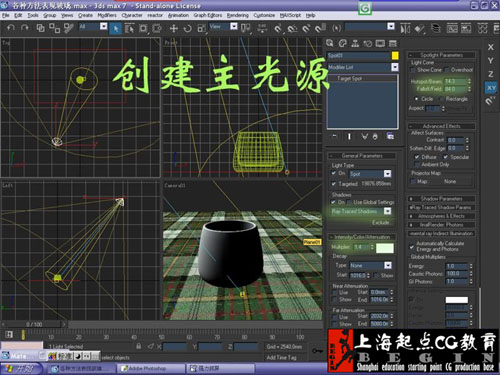Open the Rendering menu
The height and width of the screenshot is (375, 500).
point(238,15)
